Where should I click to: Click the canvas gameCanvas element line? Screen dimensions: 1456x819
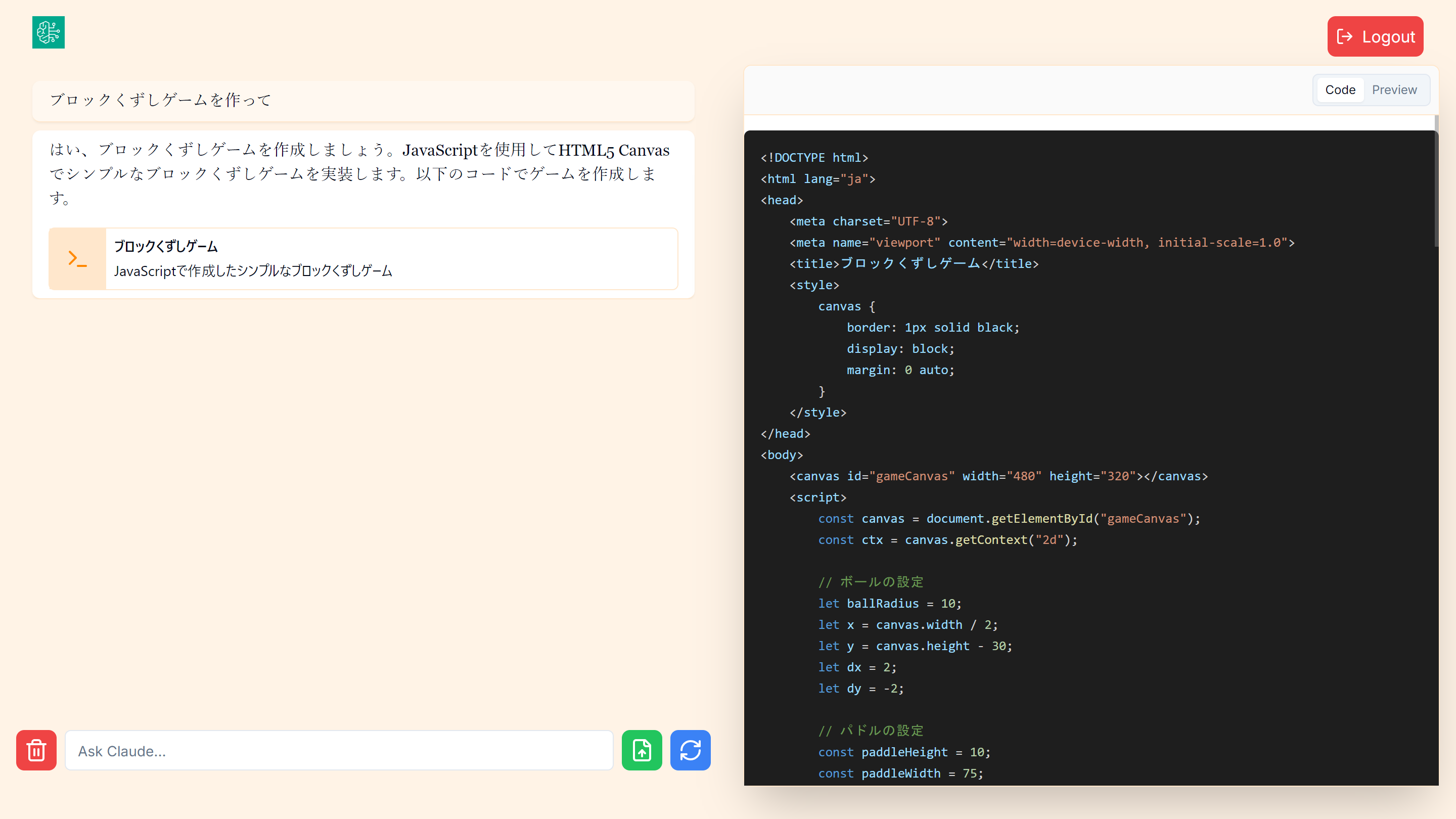pyautogui.click(x=998, y=476)
